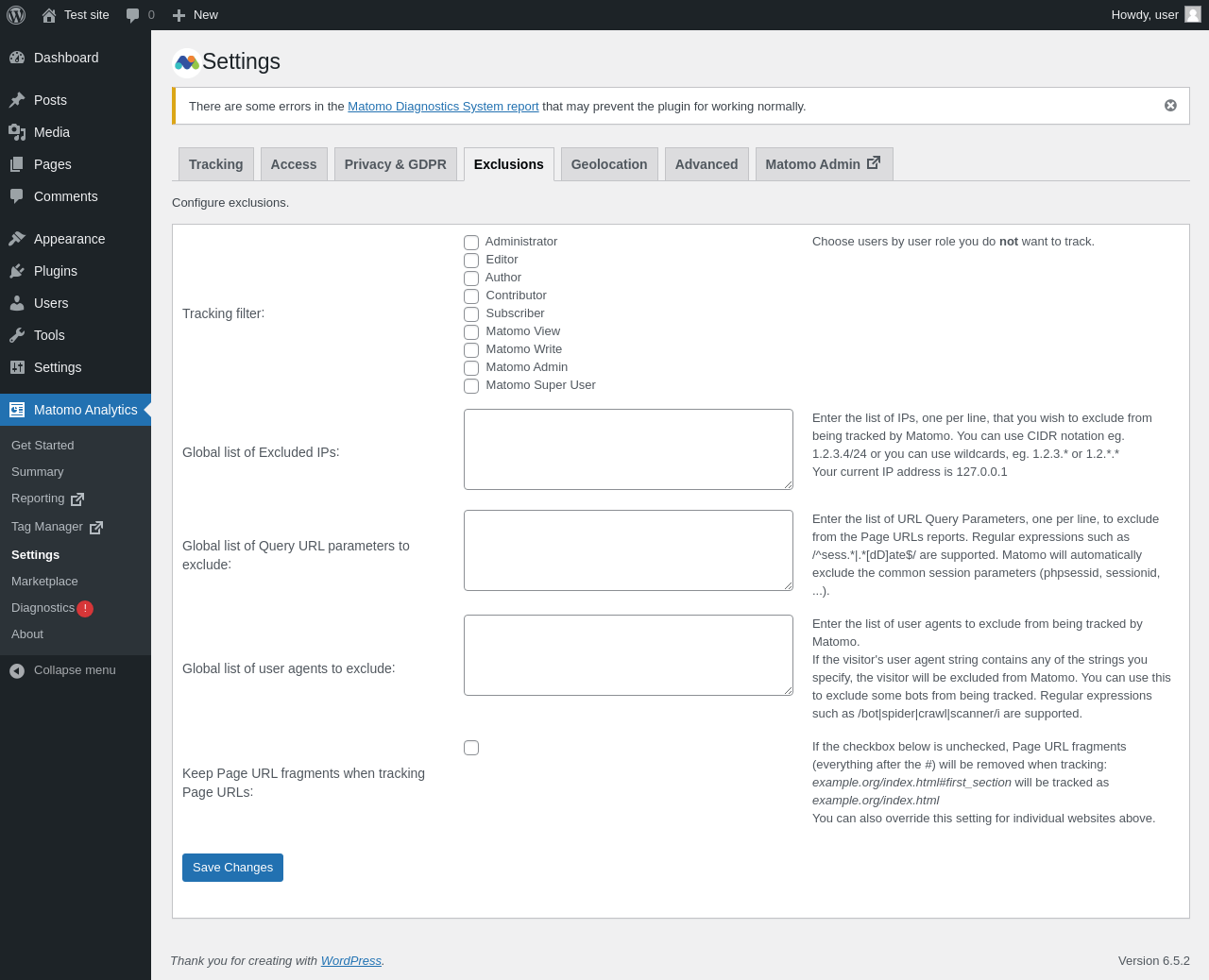This screenshot has height=980, width=1209.
Task: Click the Collapse menu arrow icon
Action: tap(17, 670)
